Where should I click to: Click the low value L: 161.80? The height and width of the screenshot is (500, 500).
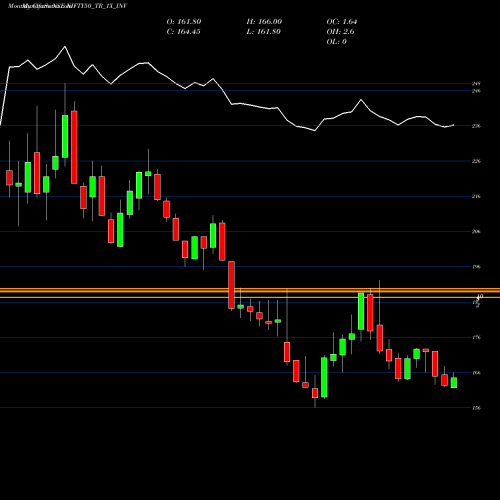pyautogui.click(x=263, y=32)
